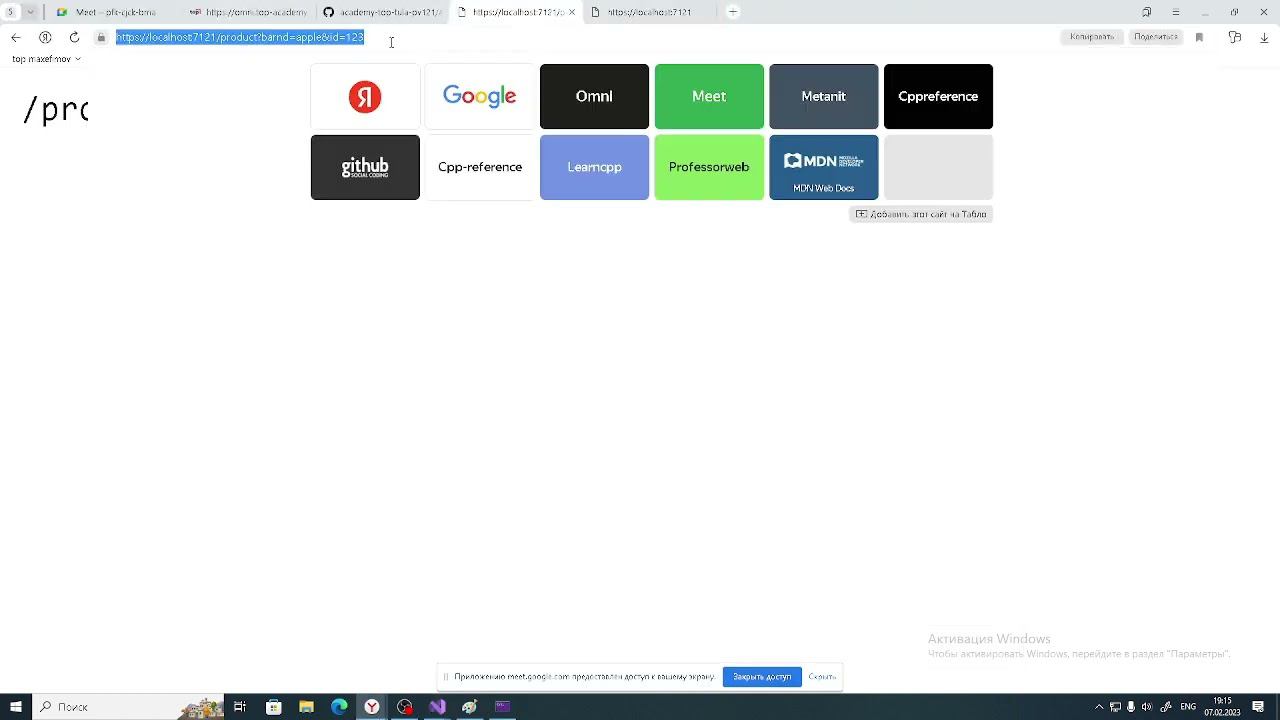Screen dimensions: 1280x720
Task: Expand the tab list chevron at top-left
Action: pyautogui.click(x=30, y=12)
